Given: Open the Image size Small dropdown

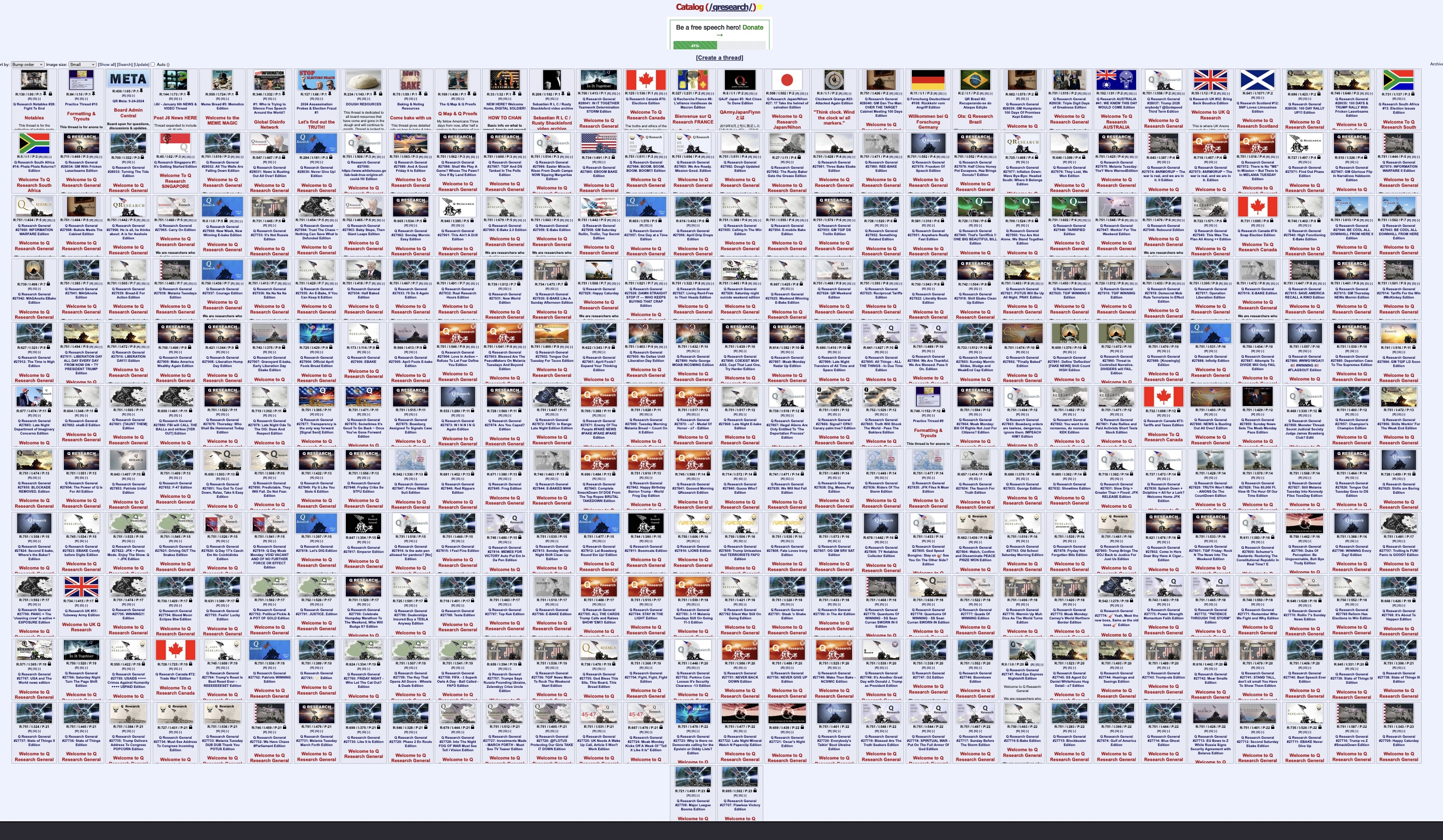Looking at the screenshot, I should (x=83, y=65).
